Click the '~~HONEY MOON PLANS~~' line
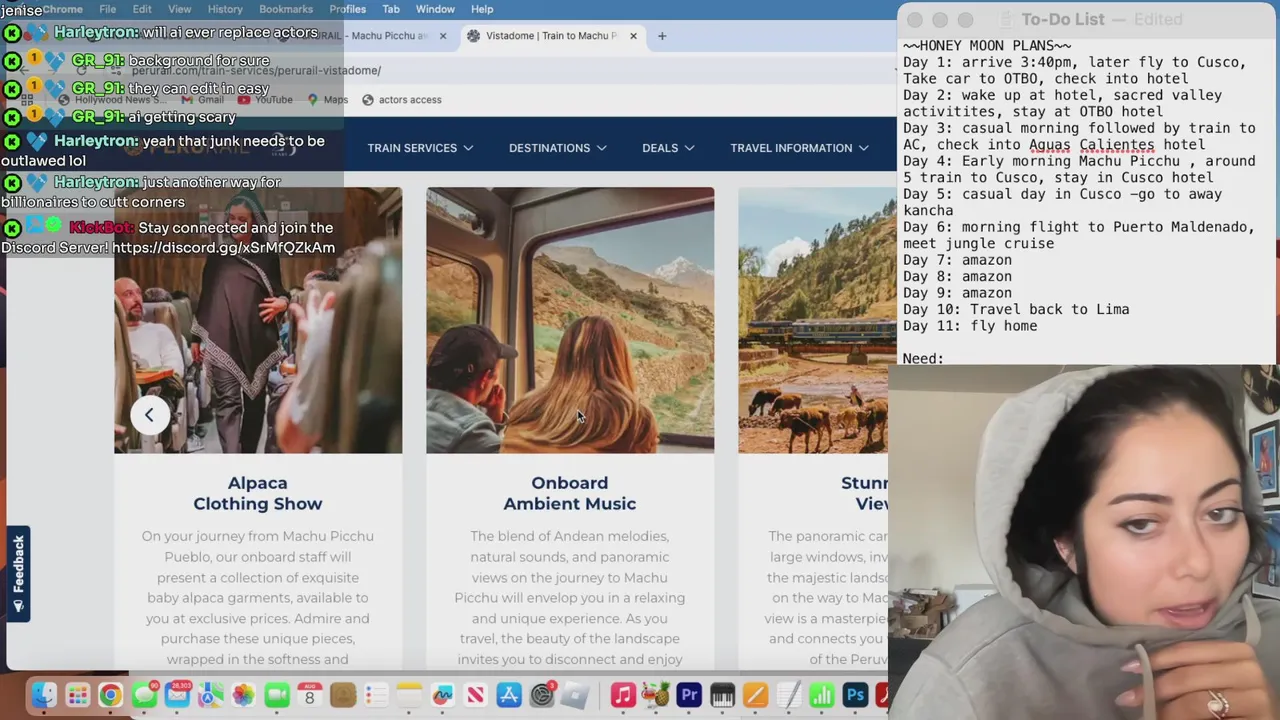 pyautogui.click(x=987, y=46)
